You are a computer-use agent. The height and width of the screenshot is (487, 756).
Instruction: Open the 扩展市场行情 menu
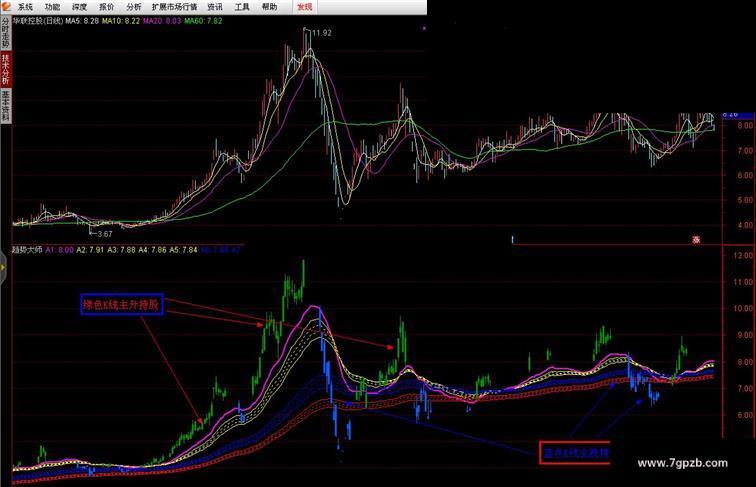click(x=174, y=7)
